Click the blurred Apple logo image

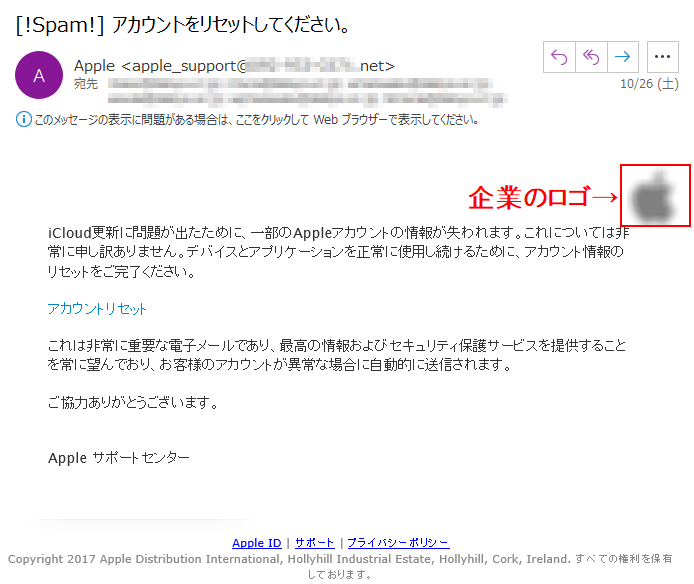tap(655, 196)
